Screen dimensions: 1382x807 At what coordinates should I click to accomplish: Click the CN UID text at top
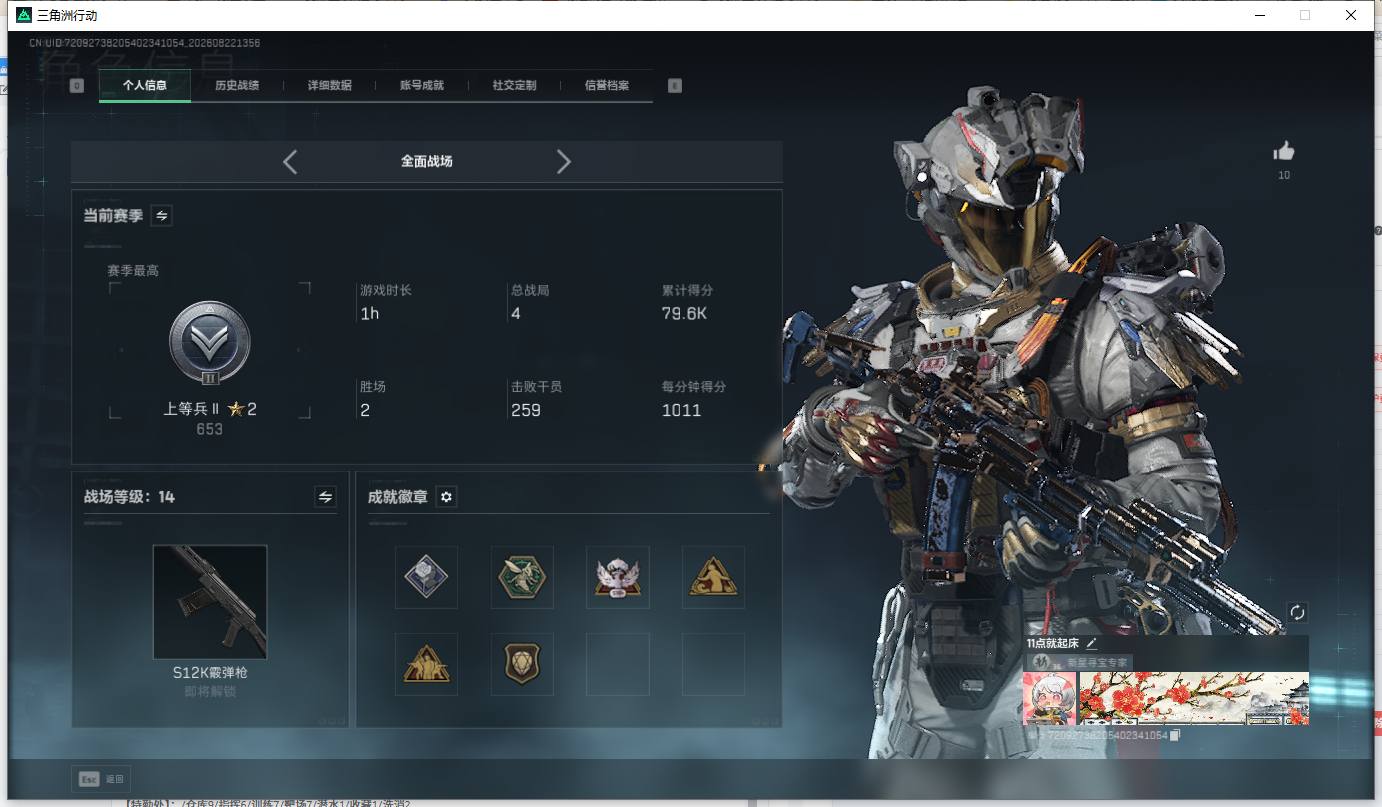pyautogui.click(x=145, y=44)
